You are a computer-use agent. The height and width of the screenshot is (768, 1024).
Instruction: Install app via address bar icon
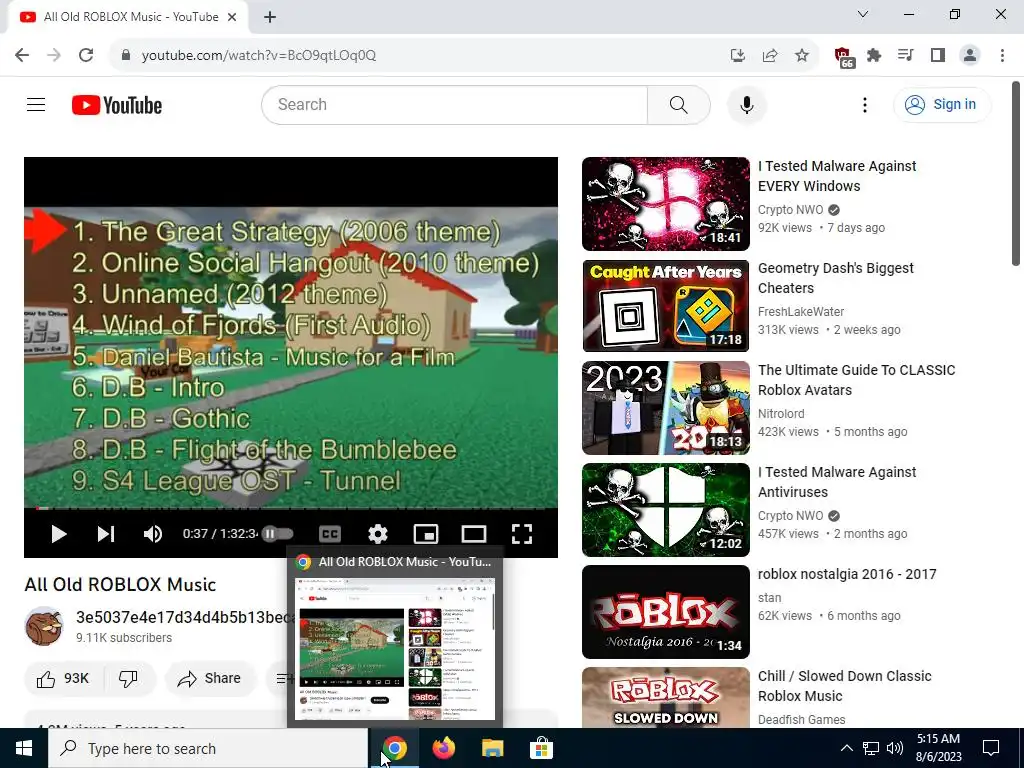pos(737,56)
